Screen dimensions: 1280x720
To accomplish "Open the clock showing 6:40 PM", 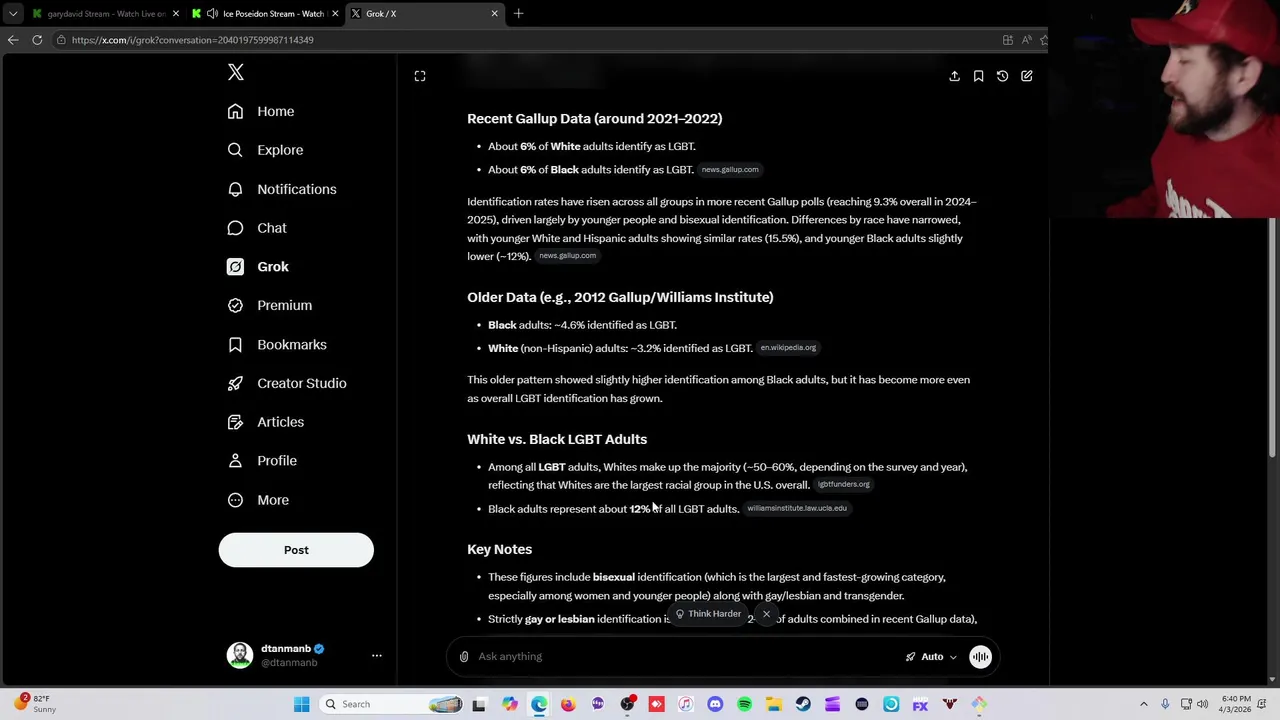I will point(1236,704).
